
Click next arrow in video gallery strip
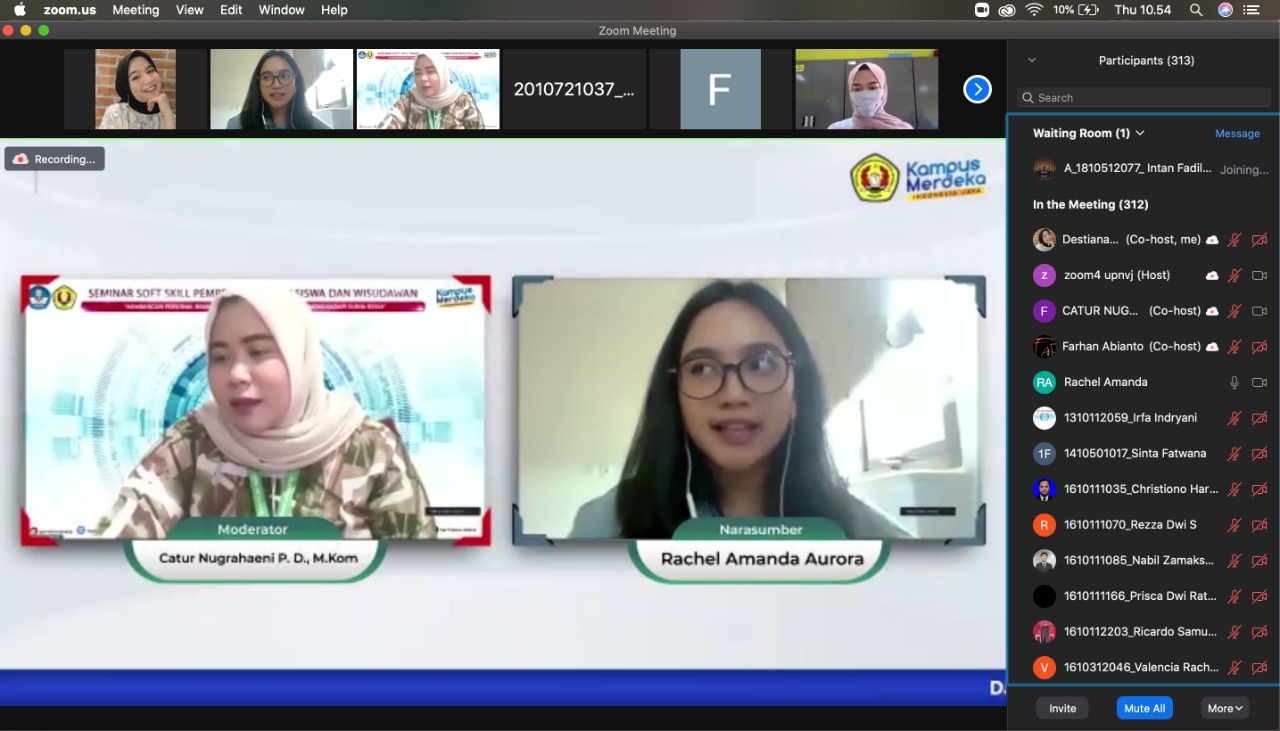pos(977,90)
